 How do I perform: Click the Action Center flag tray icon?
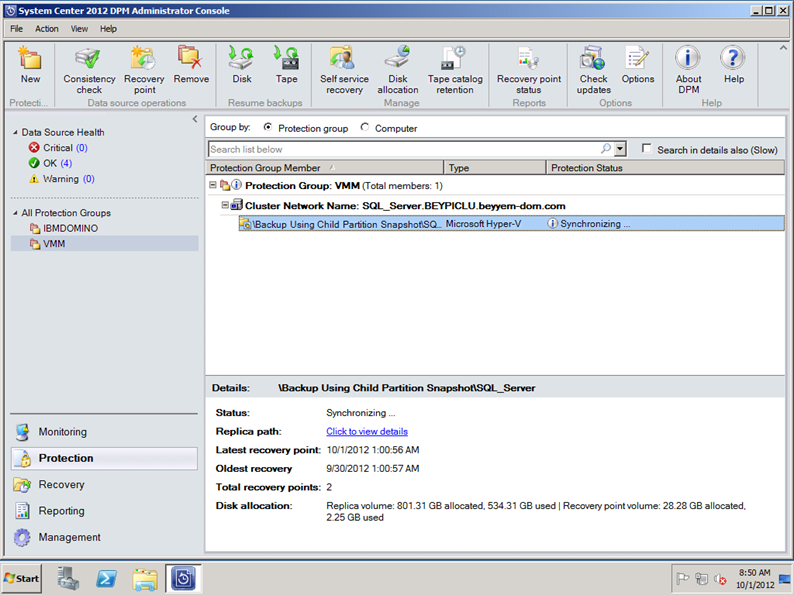click(682, 578)
